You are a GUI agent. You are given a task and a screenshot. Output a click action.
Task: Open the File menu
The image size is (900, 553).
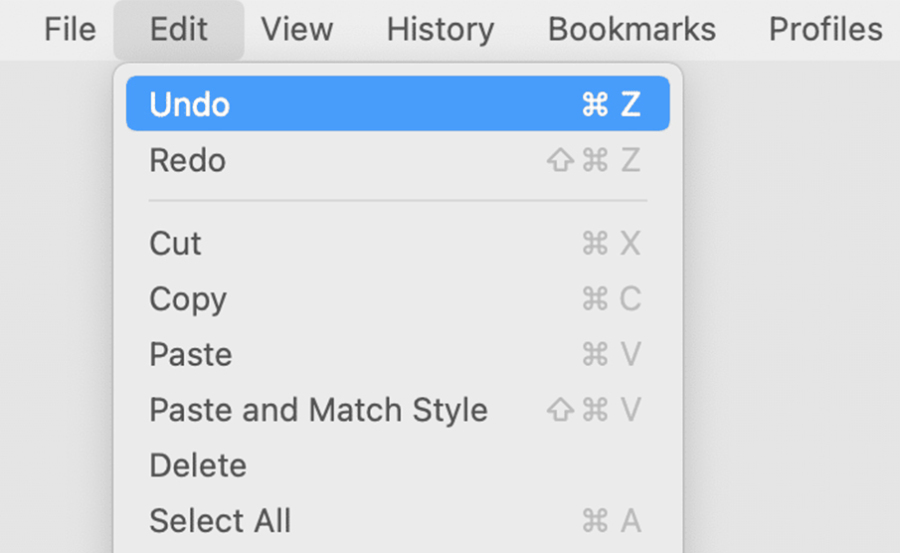pyautogui.click(x=70, y=29)
